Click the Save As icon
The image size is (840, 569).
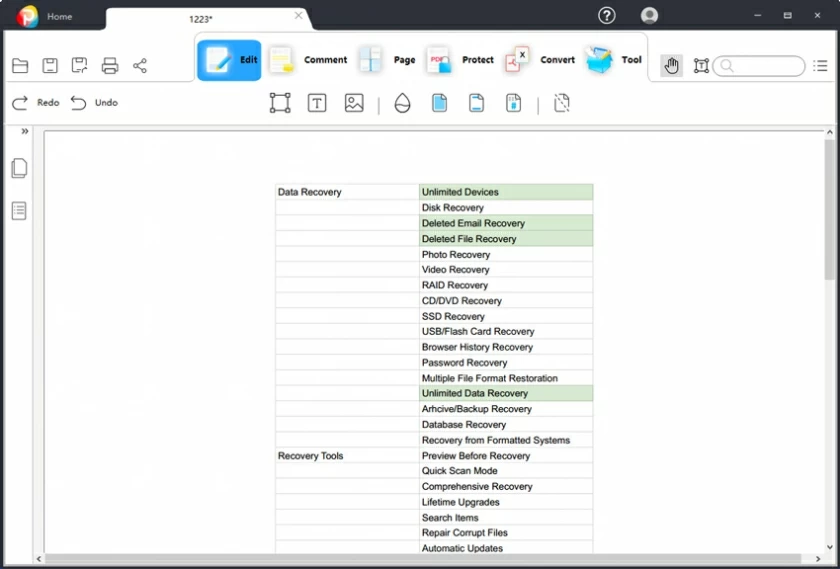pyautogui.click(x=79, y=65)
